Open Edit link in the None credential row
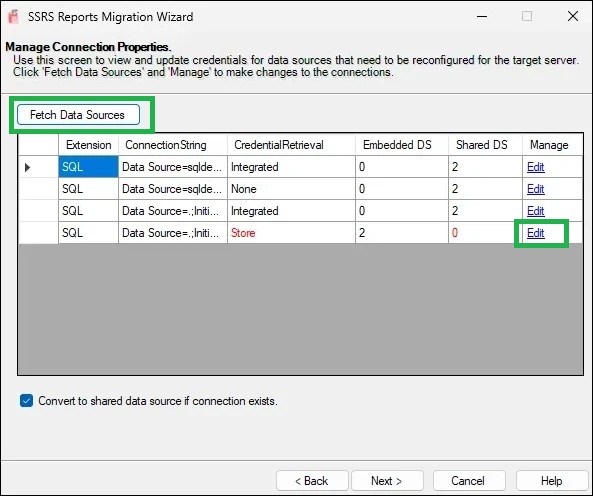593x496 pixels. click(x=536, y=189)
